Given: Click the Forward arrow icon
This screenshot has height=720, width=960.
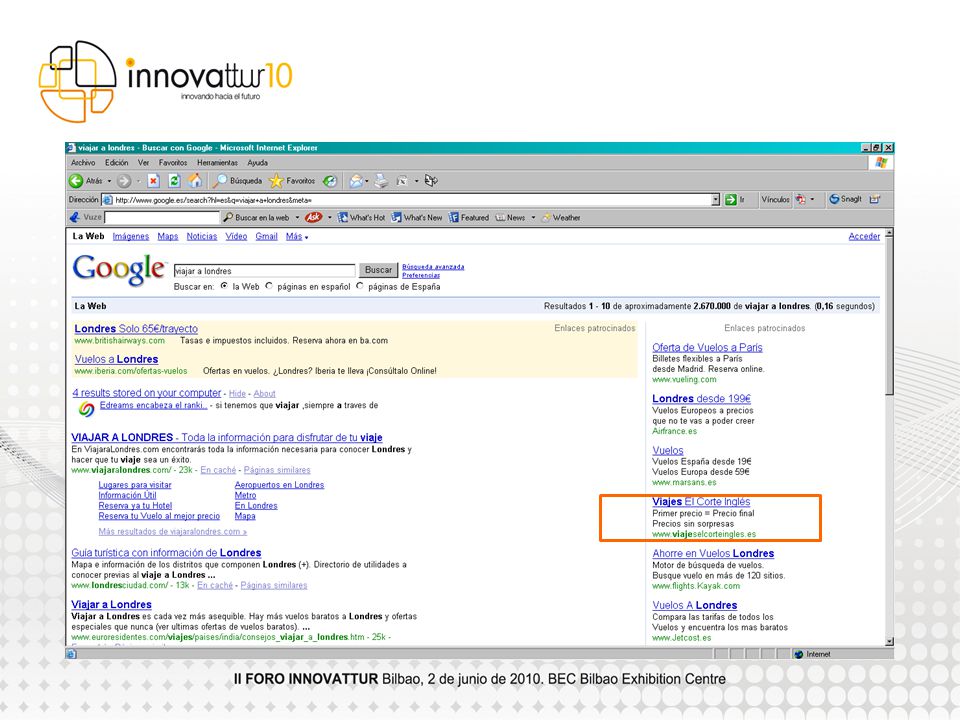Looking at the screenshot, I should 123,181.
